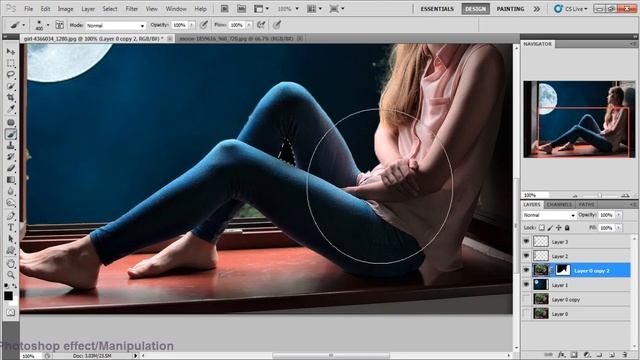This screenshot has height=360, width=640.
Task: Hide Layer 0 copy 2 visibility
Action: [x=526, y=270]
